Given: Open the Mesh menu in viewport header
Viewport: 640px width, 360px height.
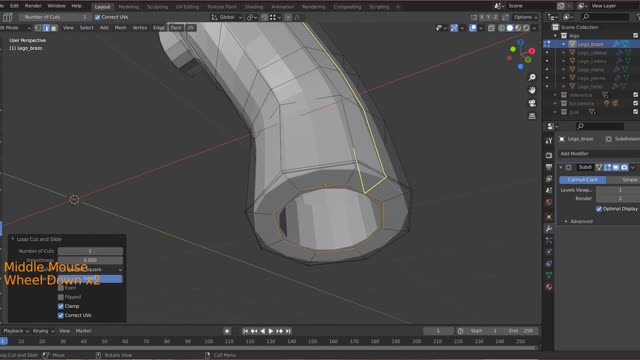Looking at the screenshot, I should click(x=120, y=28).
